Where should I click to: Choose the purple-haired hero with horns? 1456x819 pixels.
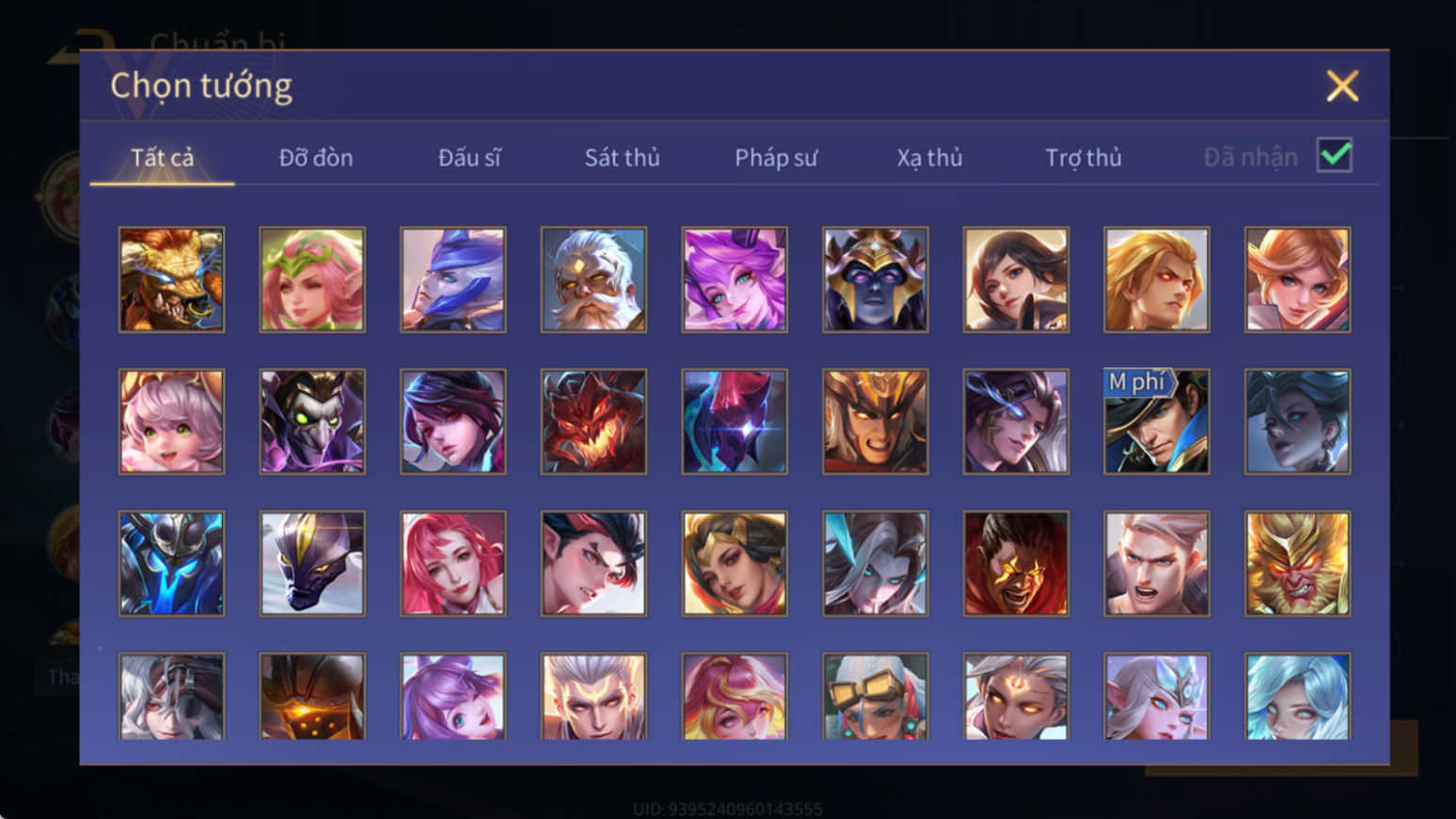coord(735,279)
